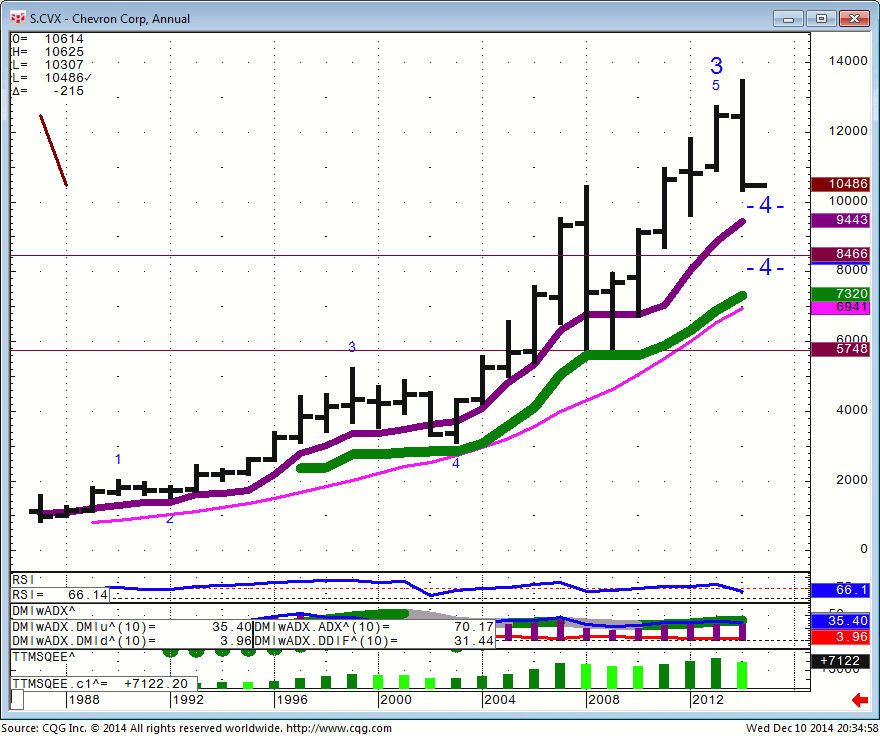Screen dimensions: 880x736
Task: Minimize the Chevron chart window
Action: (x=788, y=19)
